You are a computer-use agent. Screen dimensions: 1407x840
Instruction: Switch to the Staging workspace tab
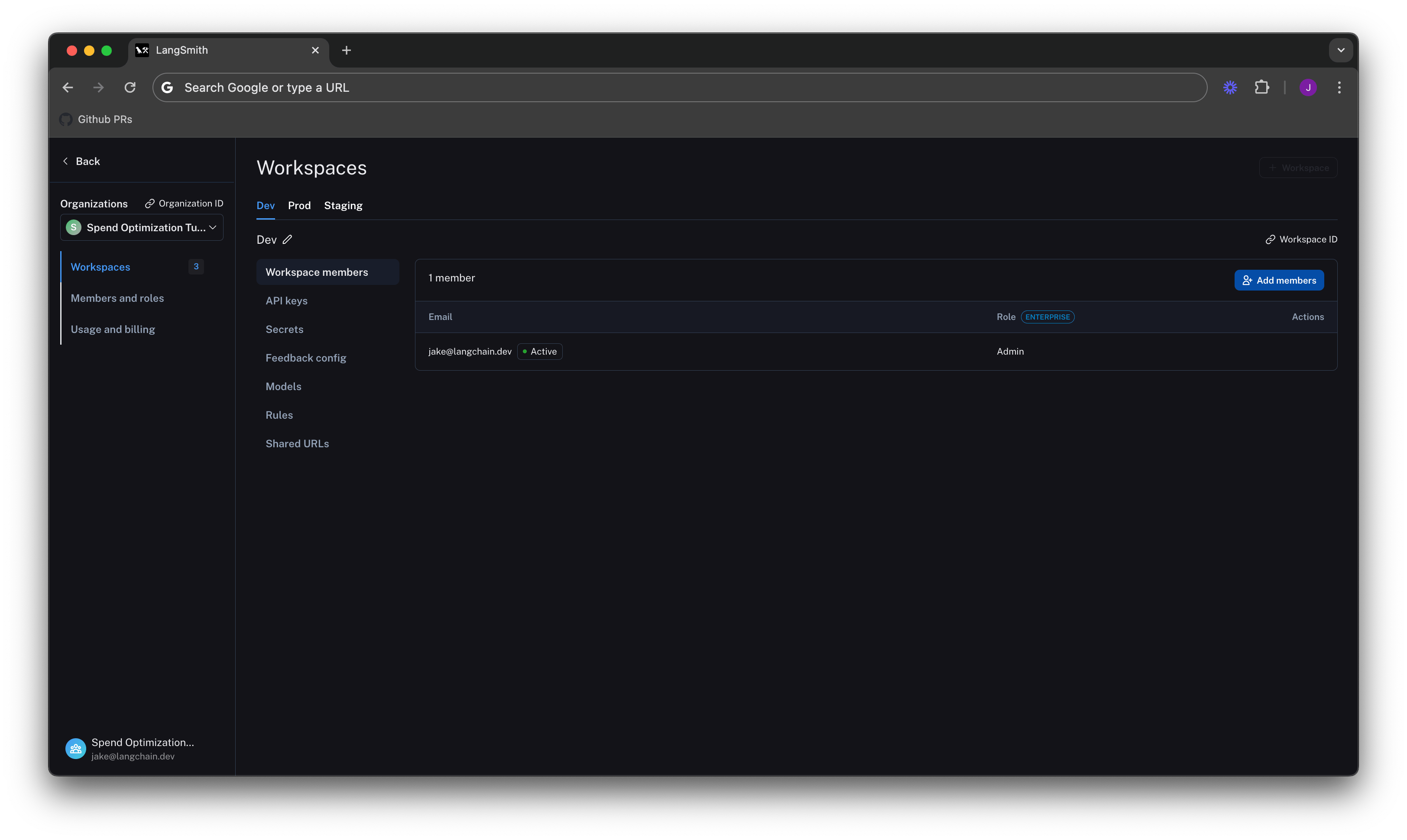pyautogui.click(x=343, y=206)
